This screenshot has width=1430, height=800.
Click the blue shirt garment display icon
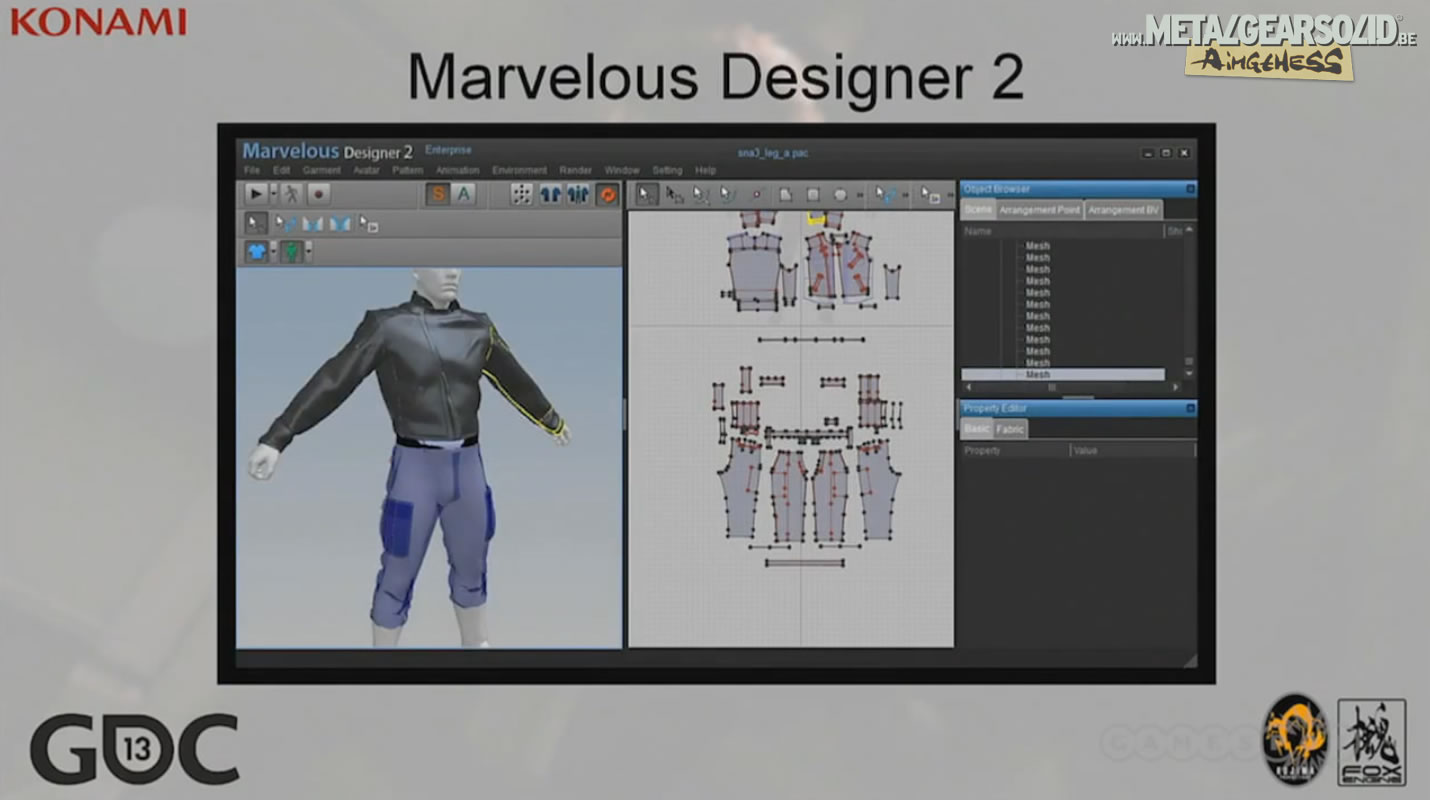pos(257,251)
